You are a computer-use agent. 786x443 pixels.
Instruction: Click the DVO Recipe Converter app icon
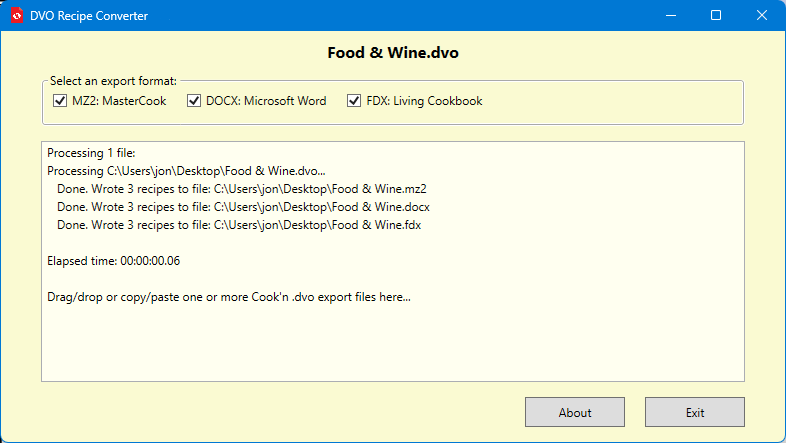point(17,16)
